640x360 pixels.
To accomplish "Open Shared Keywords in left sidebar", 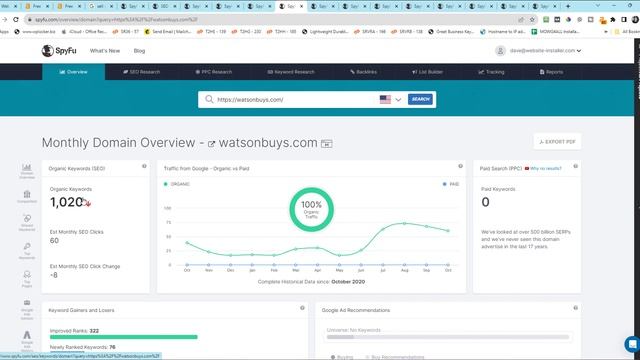I will pos(27,222).
